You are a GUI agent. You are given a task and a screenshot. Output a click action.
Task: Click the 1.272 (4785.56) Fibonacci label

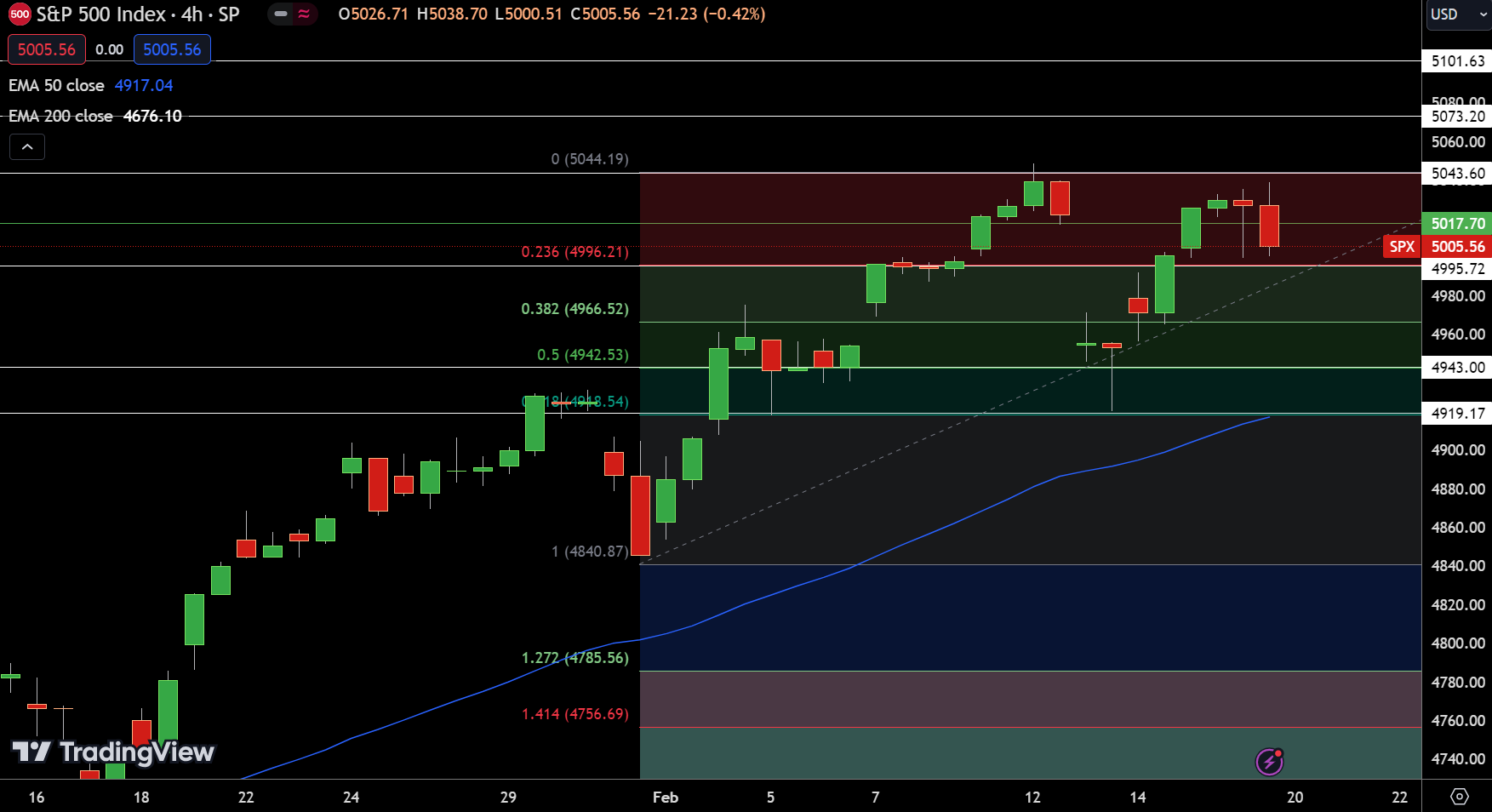tap(575, 658)
